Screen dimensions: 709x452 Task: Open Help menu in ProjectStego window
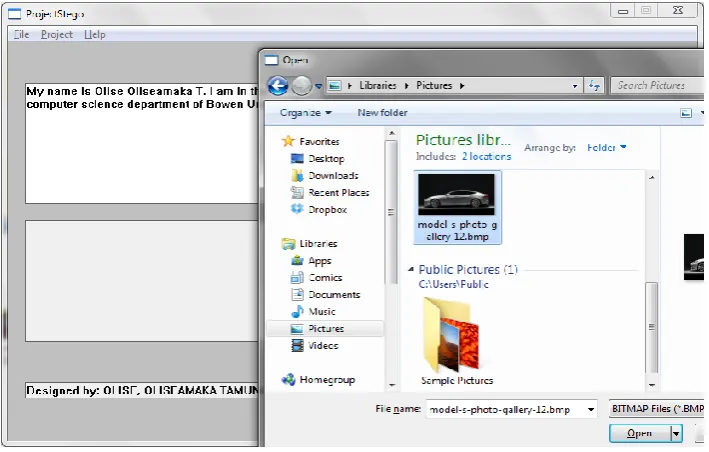(x=95, y=34)
